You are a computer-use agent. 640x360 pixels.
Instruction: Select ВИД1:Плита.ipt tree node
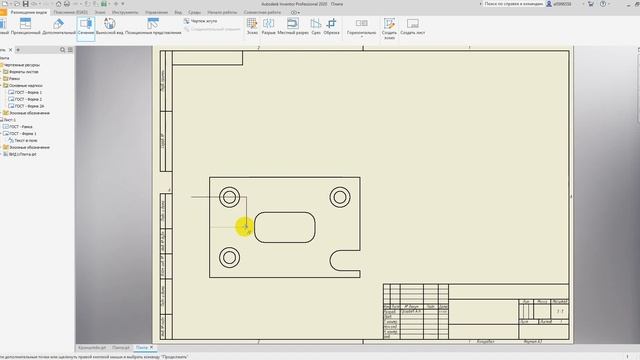(20, 154)
